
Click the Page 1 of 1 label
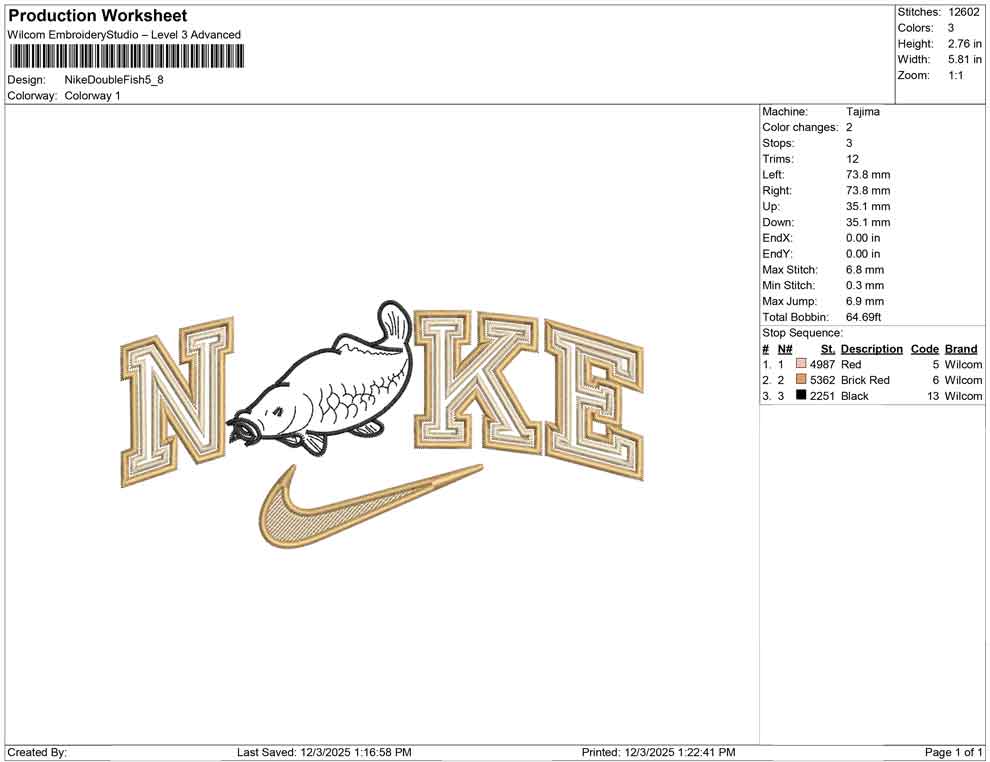951,752
